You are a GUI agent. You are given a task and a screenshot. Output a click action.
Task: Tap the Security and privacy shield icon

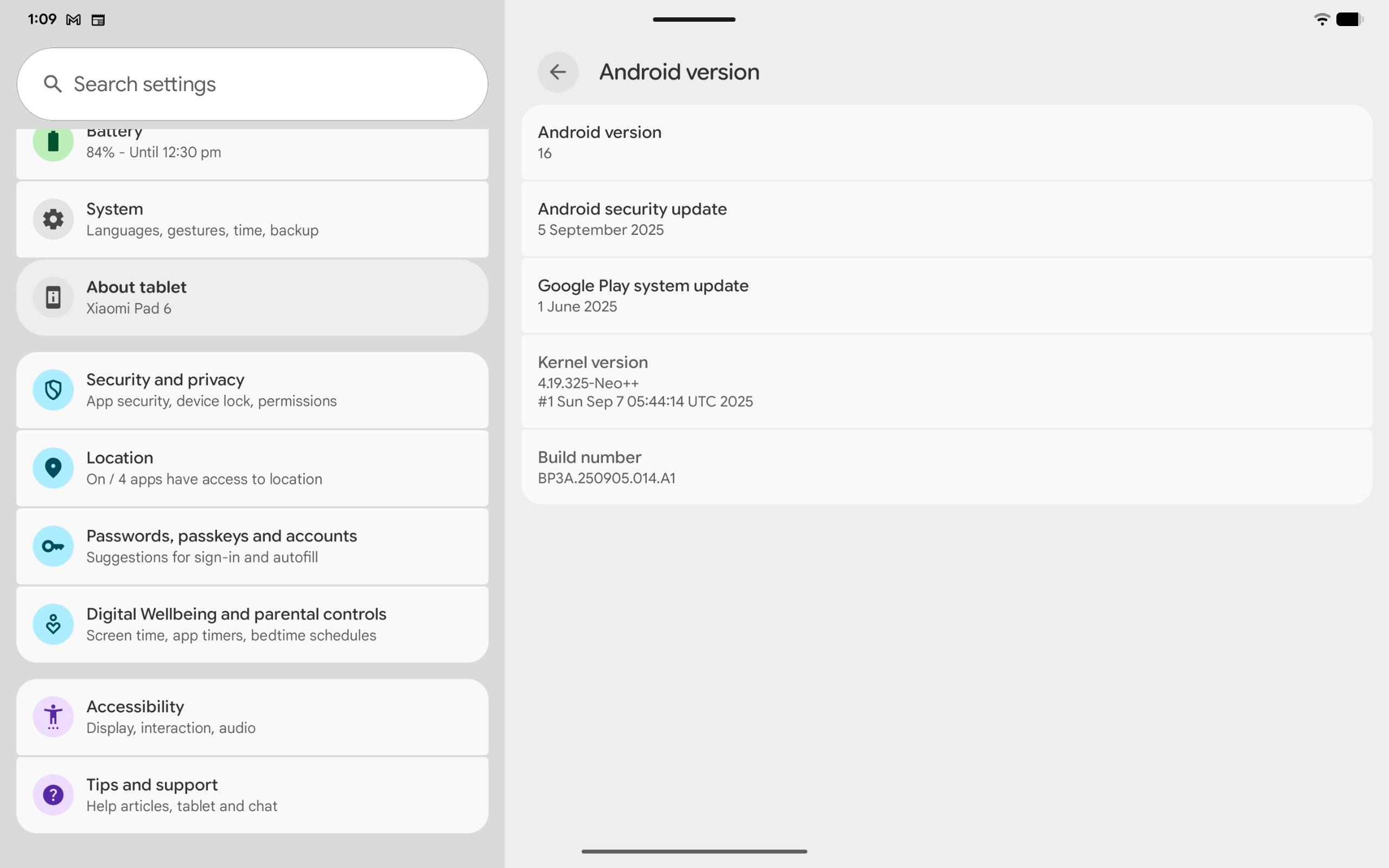pos(53,391)
